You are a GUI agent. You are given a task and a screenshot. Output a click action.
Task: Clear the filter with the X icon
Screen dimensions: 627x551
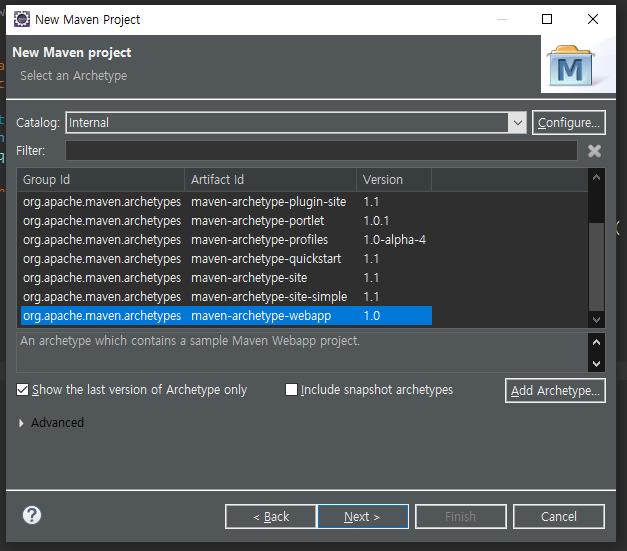594,151
